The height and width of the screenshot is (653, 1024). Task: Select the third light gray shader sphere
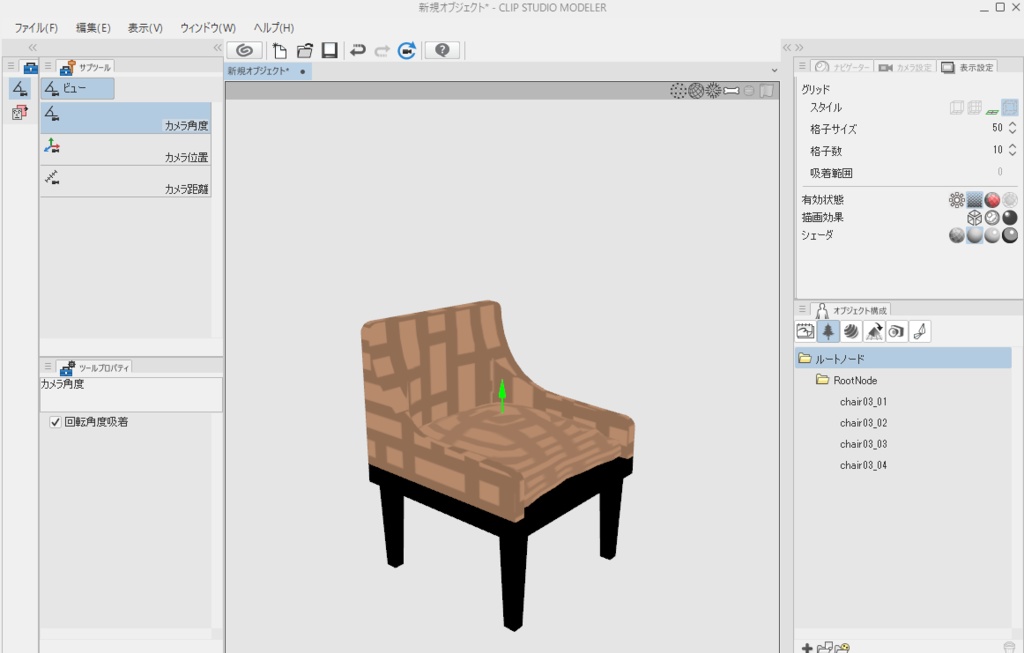(x=992, y=235)
